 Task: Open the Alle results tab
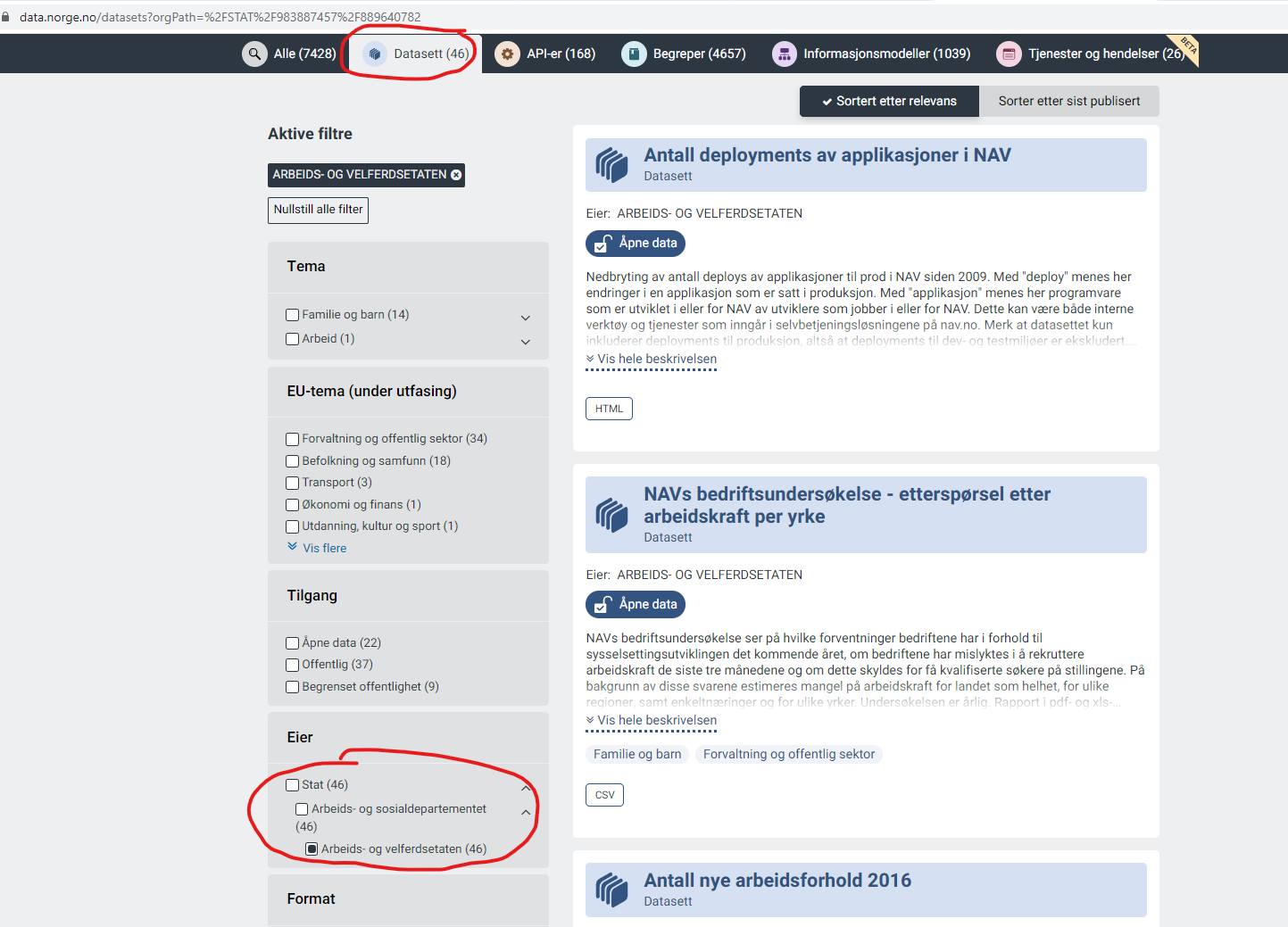tap(289, 54)
